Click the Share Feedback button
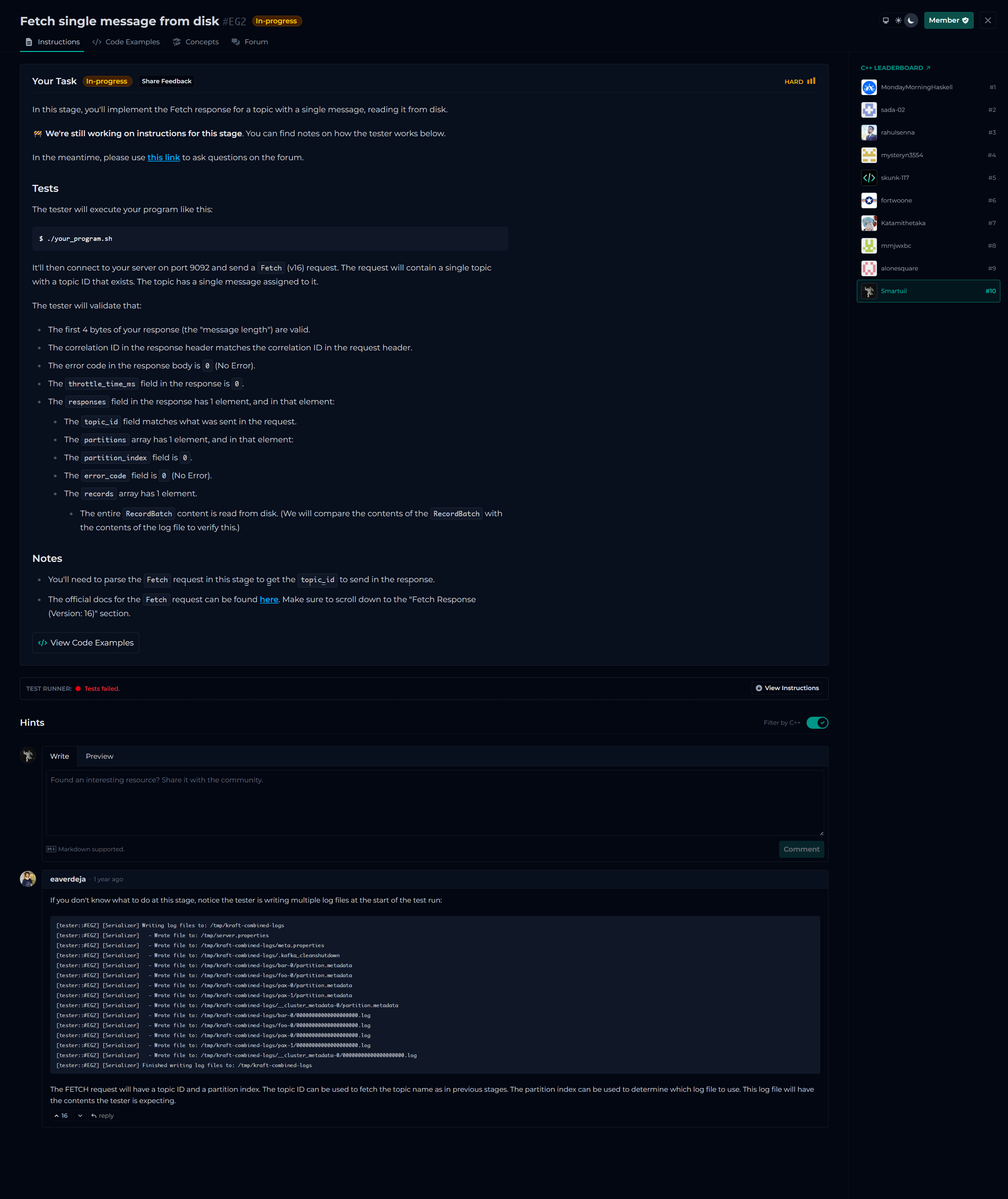 pyautogui.click(x=166, y=81)
